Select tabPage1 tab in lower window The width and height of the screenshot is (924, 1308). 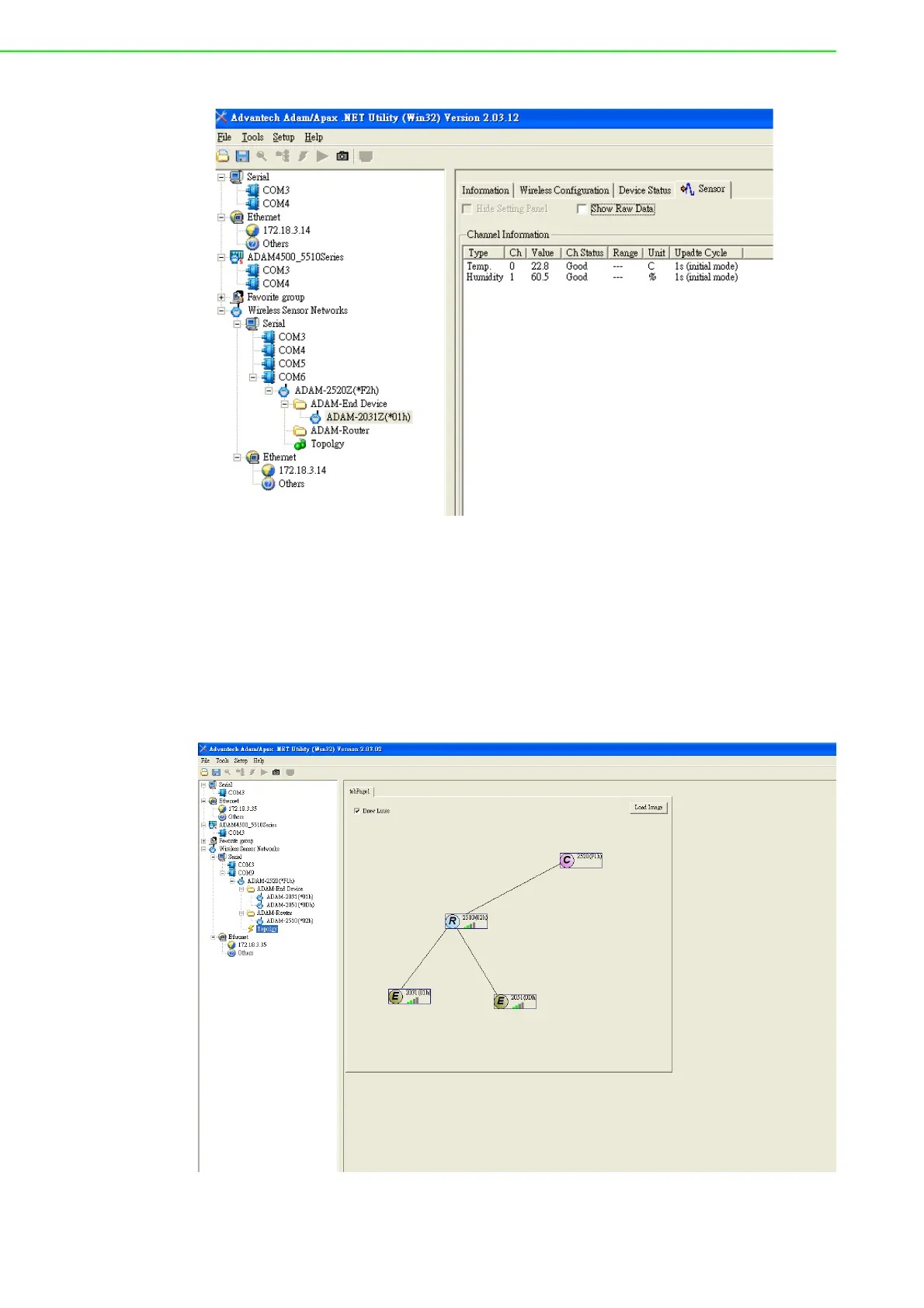(360, 791)
